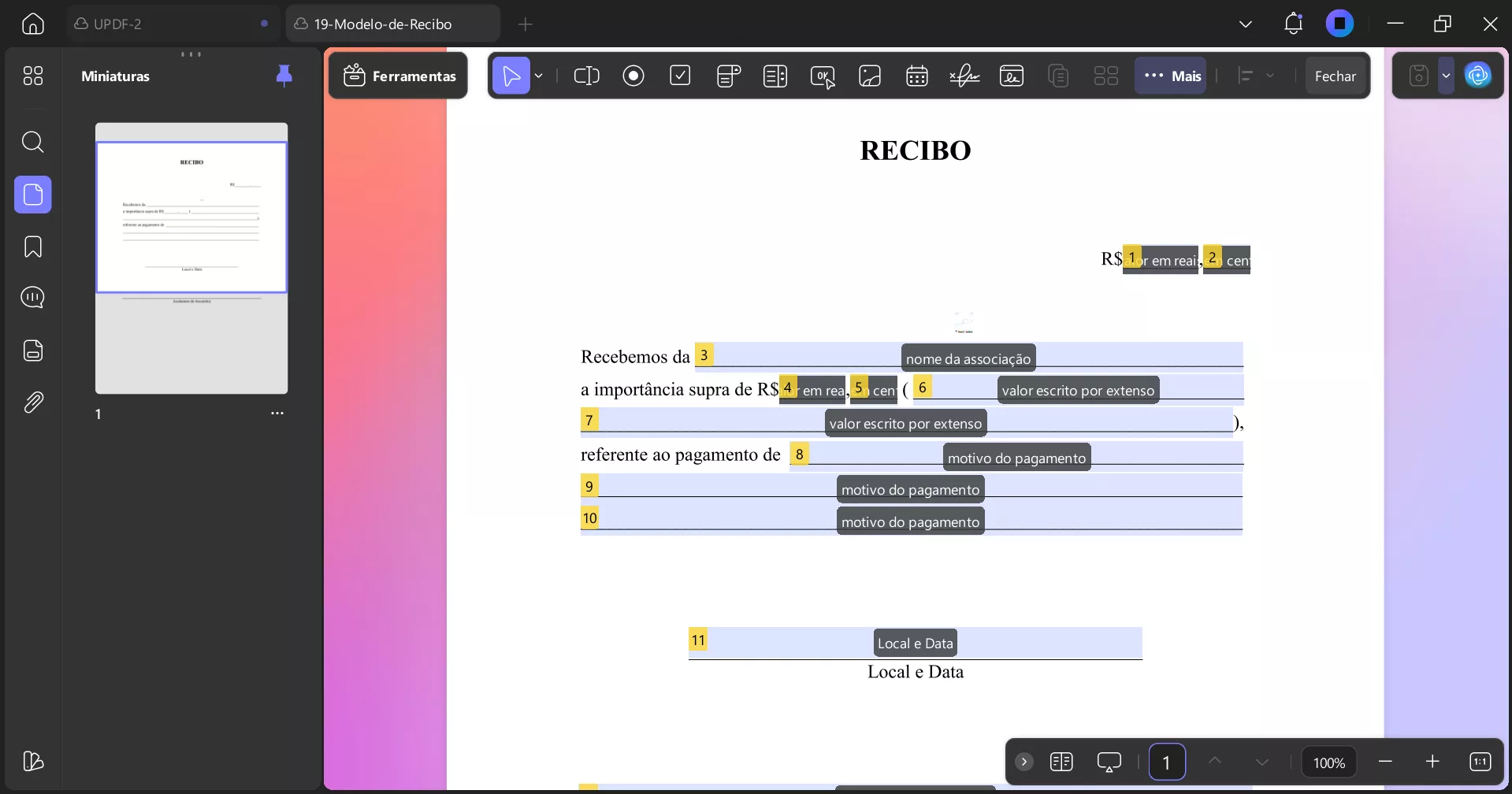Open the Comments panel icon
Screen dimensions: 1512x794
coord(33,298)
